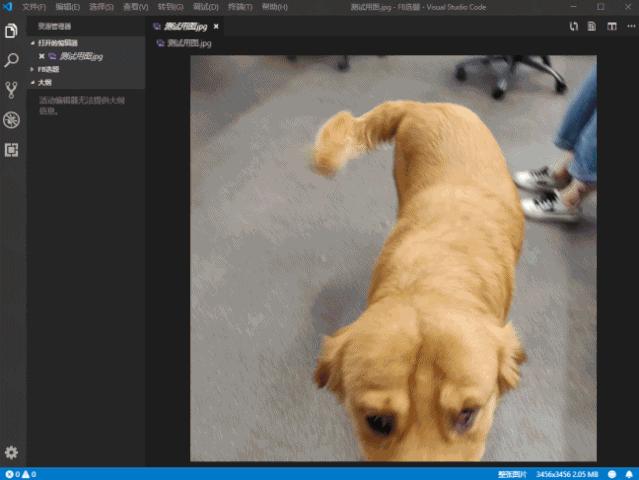Screen dimensions: 639x480
Task: Open the Source Control view
Action: (x=12, y=90)
